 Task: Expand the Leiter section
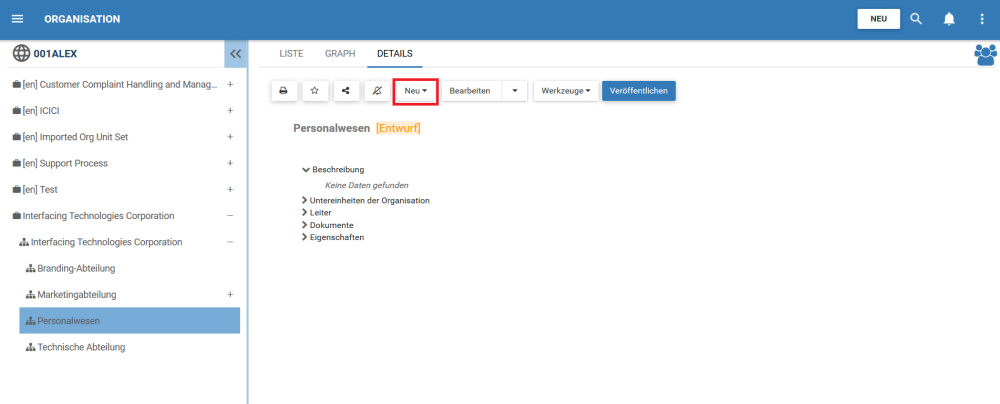304,212
